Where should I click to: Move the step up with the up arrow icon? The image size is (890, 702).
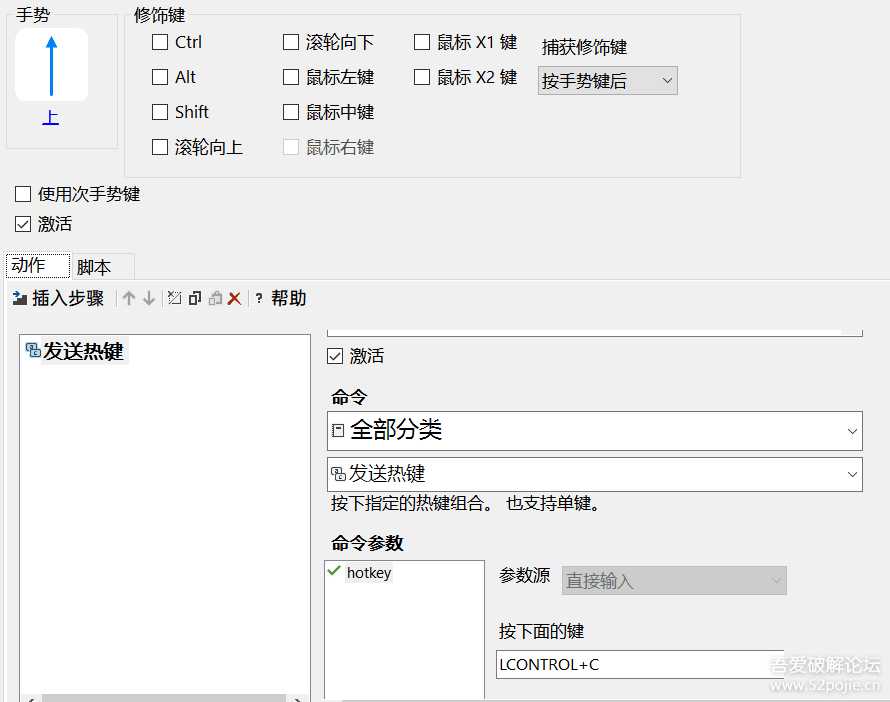129,298
